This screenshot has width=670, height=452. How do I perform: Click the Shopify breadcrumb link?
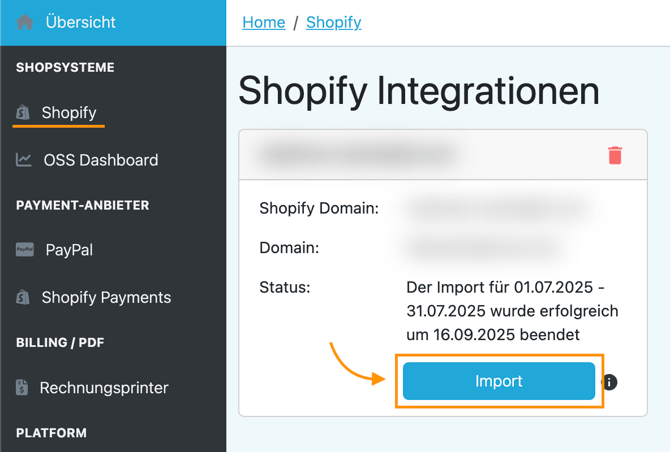(x=334, y=22)
